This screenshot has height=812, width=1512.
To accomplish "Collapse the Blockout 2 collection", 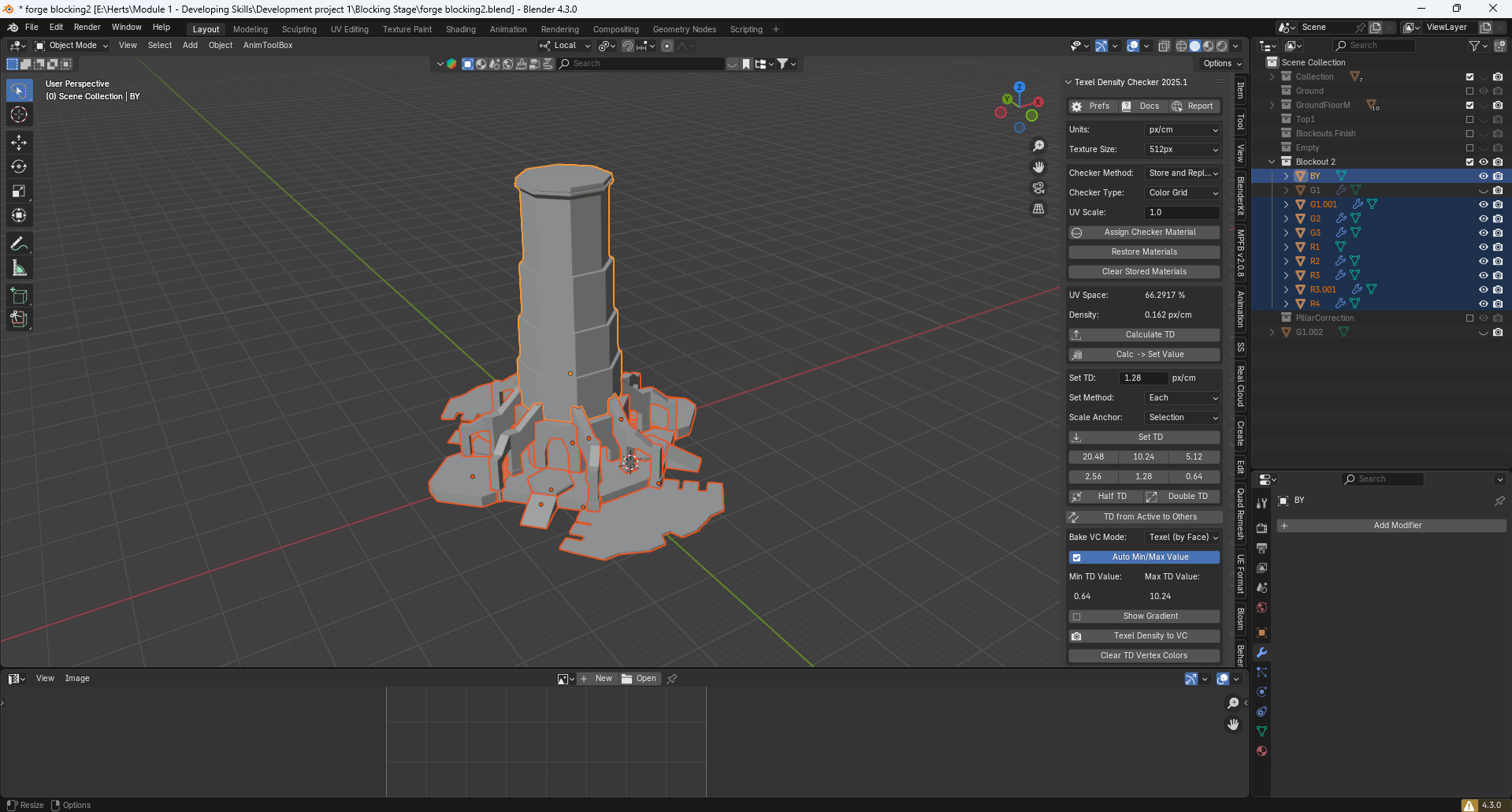I will [1272, 162].
